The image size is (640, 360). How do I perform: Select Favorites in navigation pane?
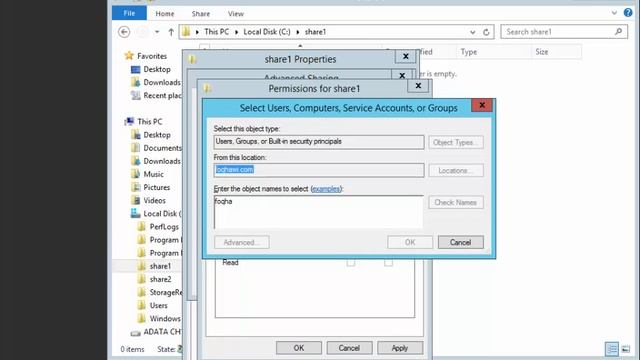(x=151, y=56)
